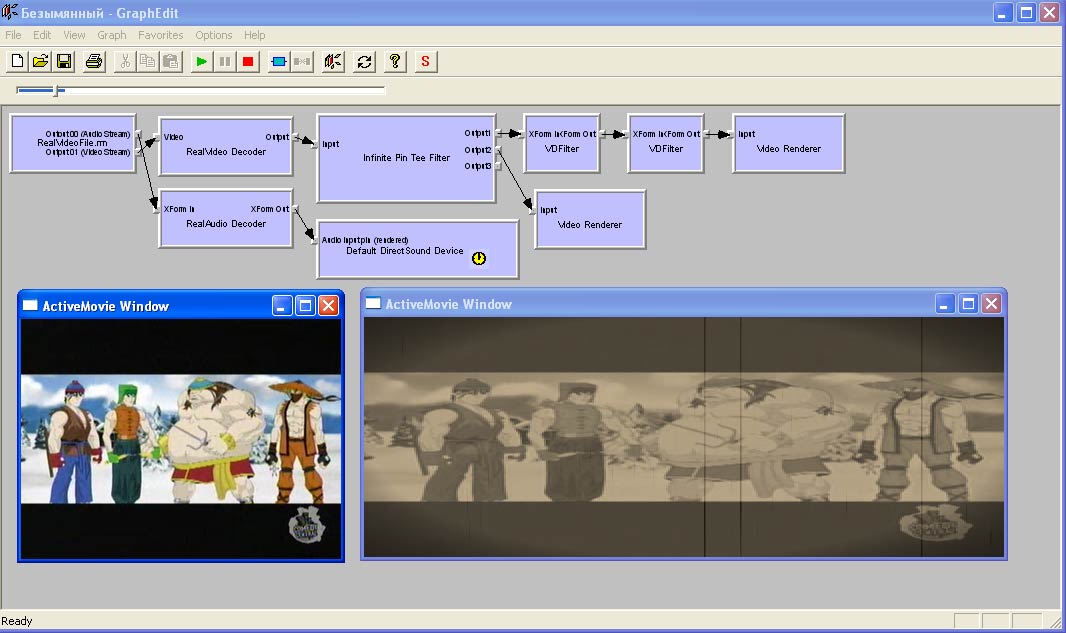Viewport: 1066px width, 633px height.
Task: Click the Ready status bar text
Action: 16,621
